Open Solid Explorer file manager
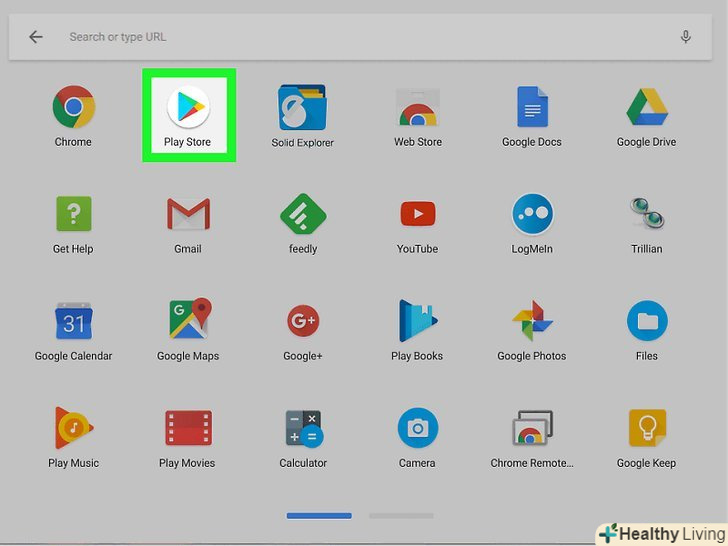This screenshot has height=546, width=728. point(303,107)
